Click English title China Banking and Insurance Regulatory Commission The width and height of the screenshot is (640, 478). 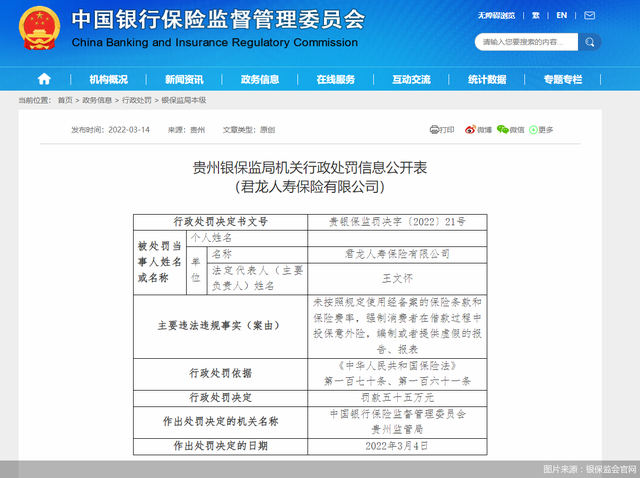pos(215,42)
